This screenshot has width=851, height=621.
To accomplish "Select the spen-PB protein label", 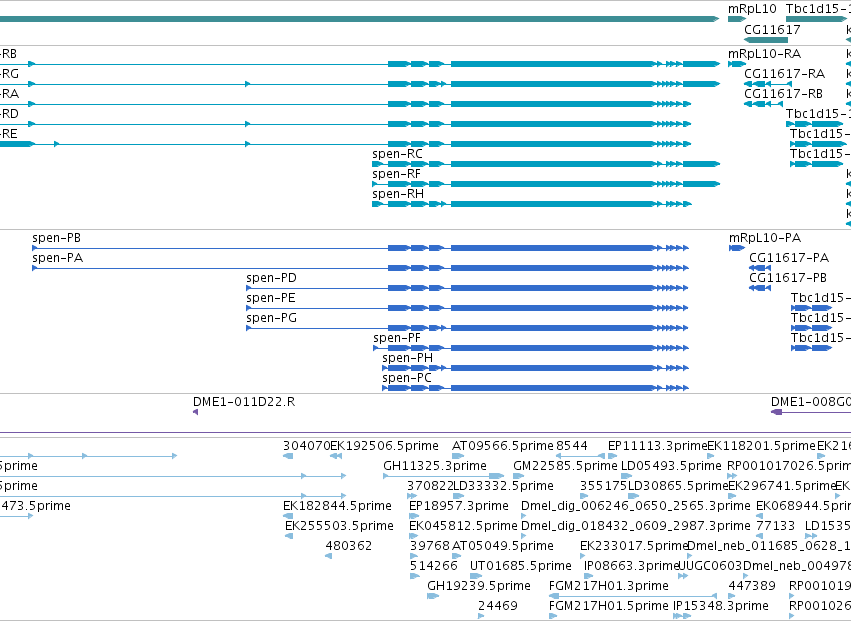I will [x=56, y=238].
